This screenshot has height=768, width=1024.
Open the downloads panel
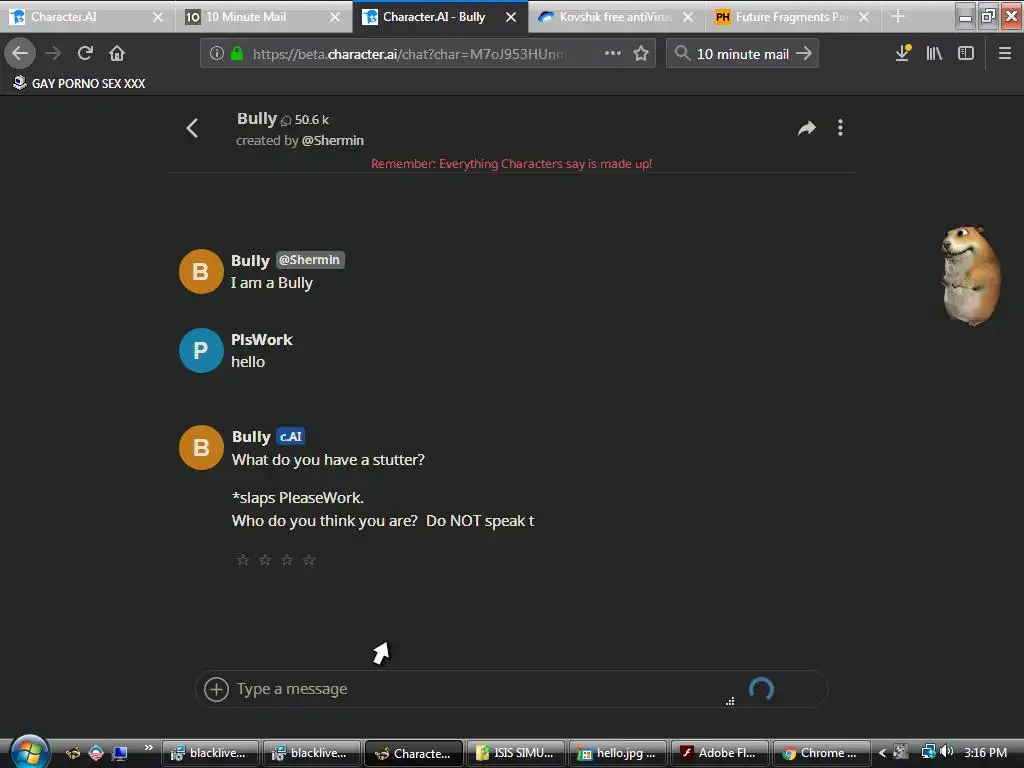point(903,53)
